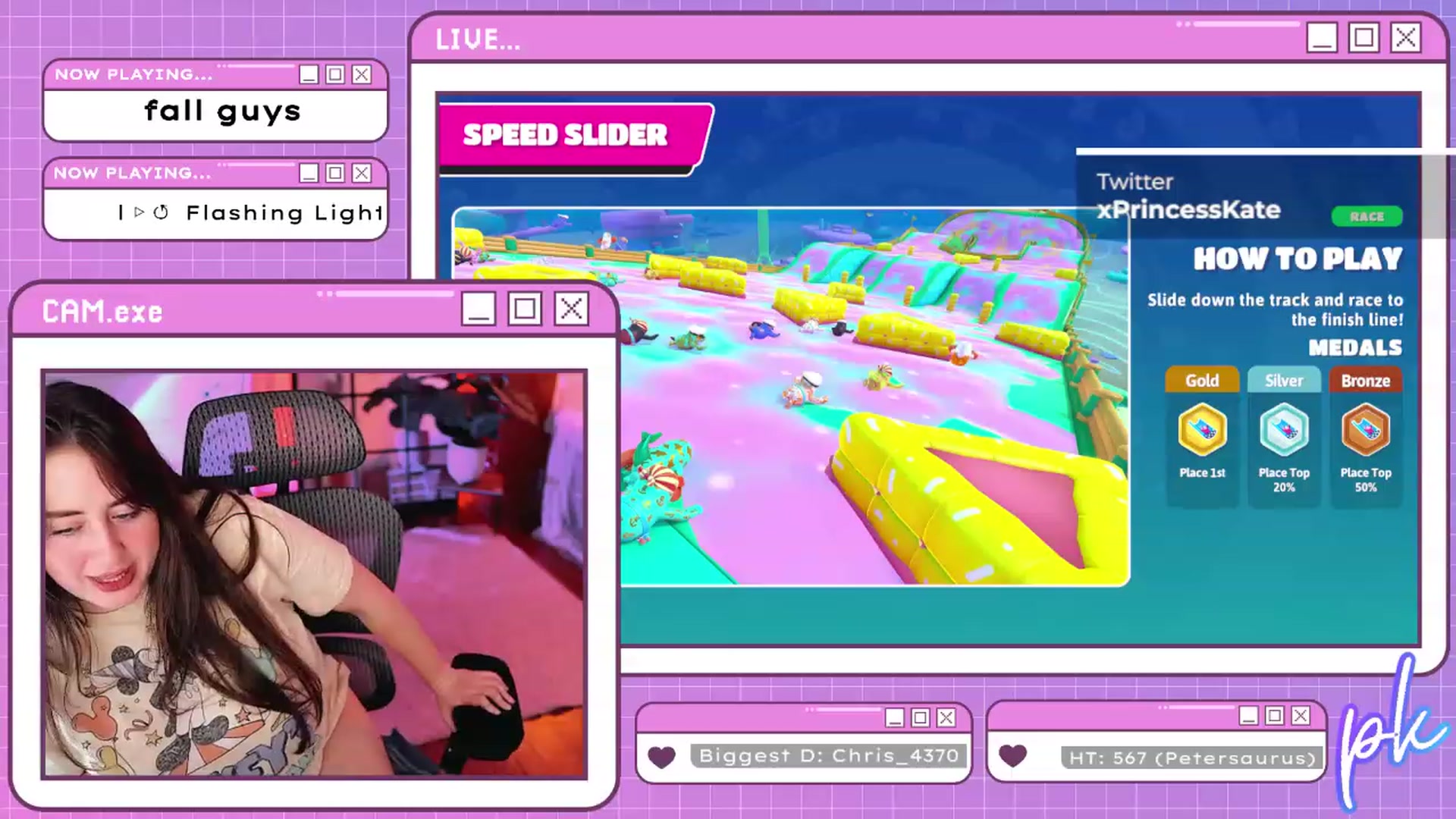Click 'Biggest D: Chris_4370' label
1456x819 pixels.
point(829,756)
